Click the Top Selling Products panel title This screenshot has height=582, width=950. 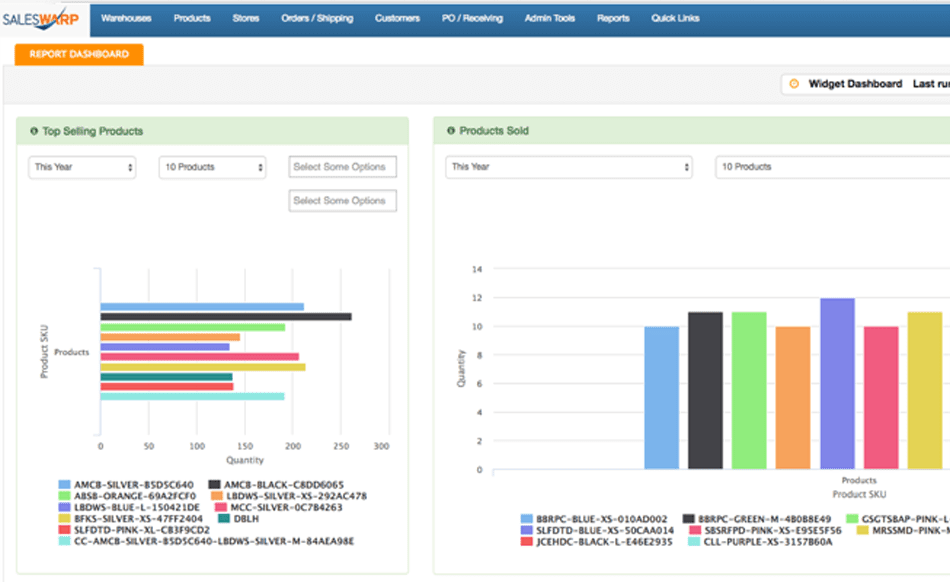pyautogui.click(x=93, y=131)
